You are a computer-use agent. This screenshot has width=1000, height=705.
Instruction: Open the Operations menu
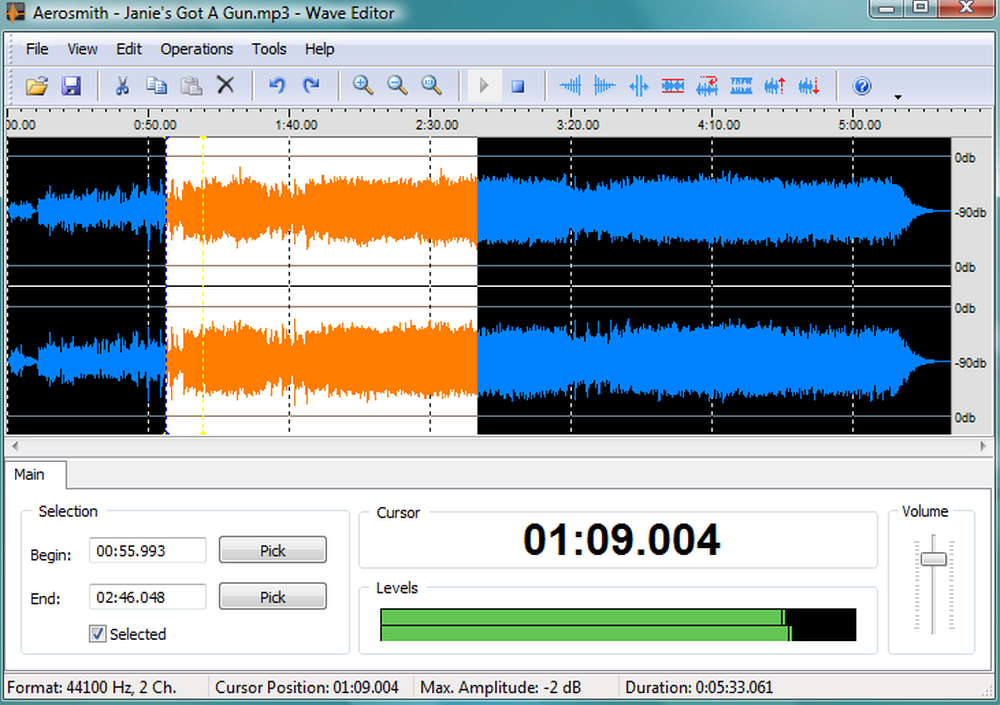coord(196,49)
